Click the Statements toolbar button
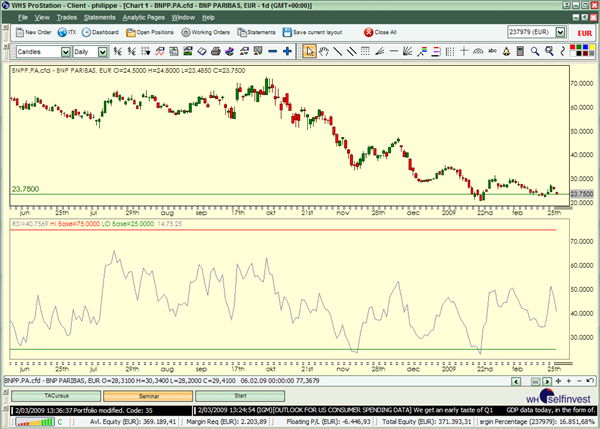This screenshot has height=429, width=600. pyautogui.click(x=256, y=33)
